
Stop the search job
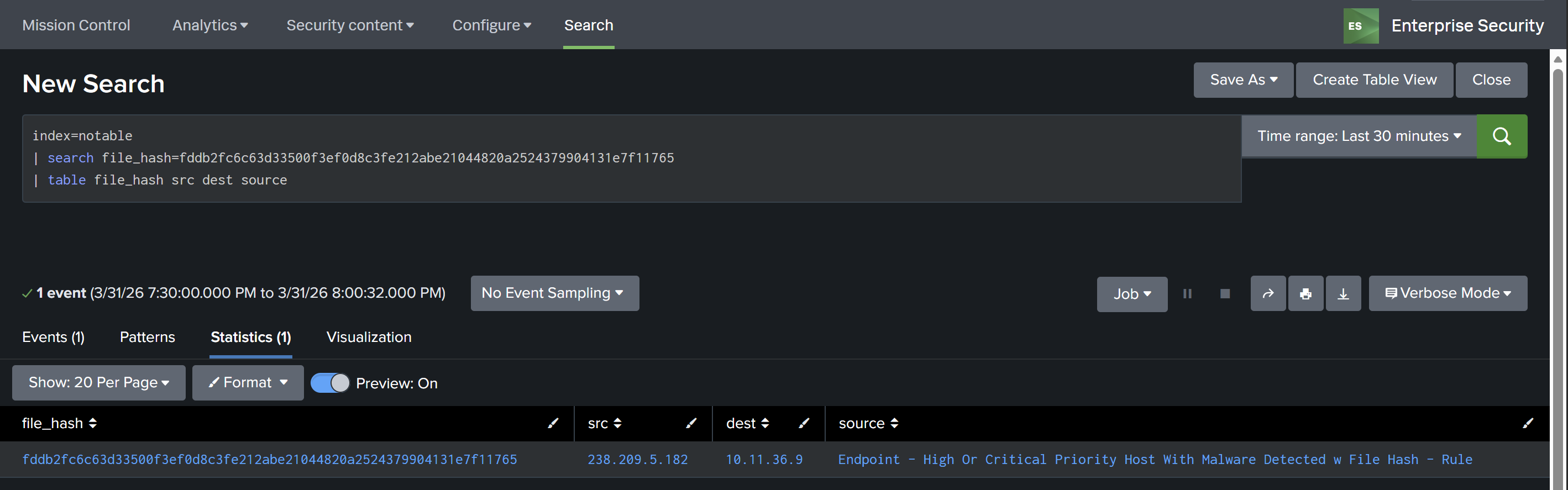1225,294
